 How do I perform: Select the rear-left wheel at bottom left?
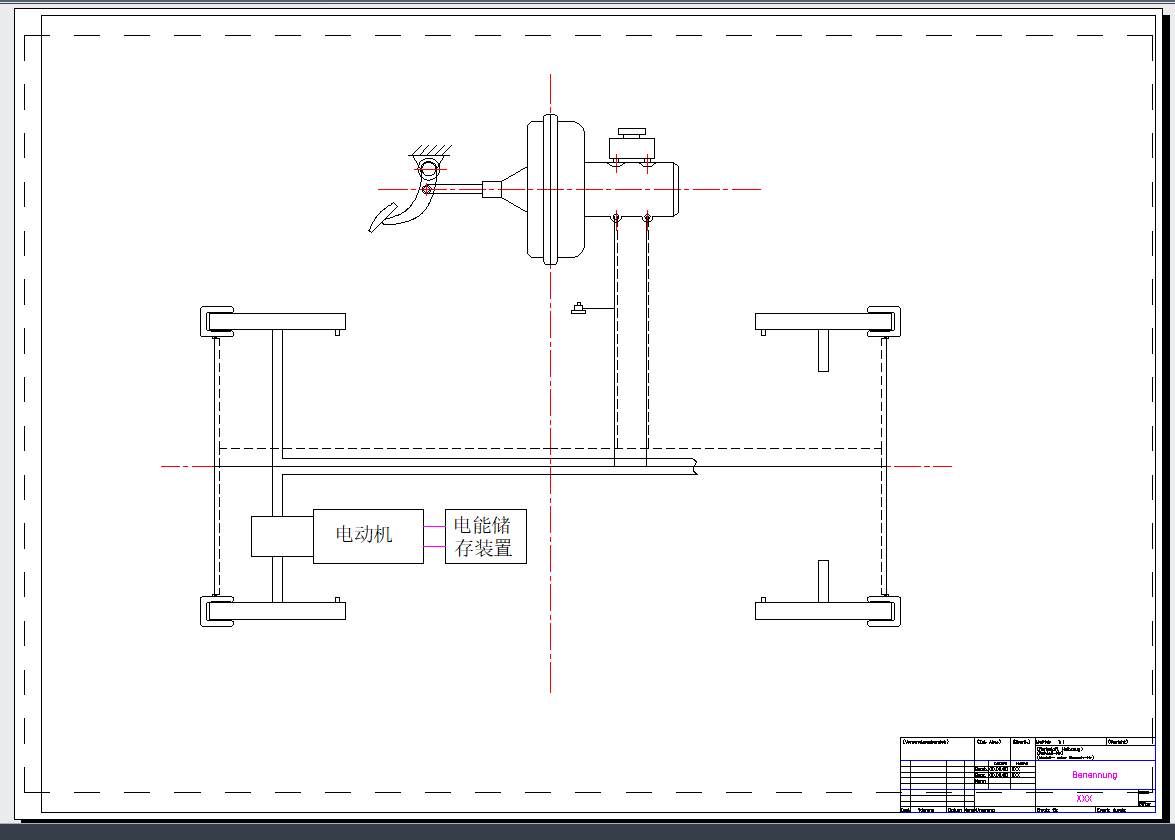[217, 610]
